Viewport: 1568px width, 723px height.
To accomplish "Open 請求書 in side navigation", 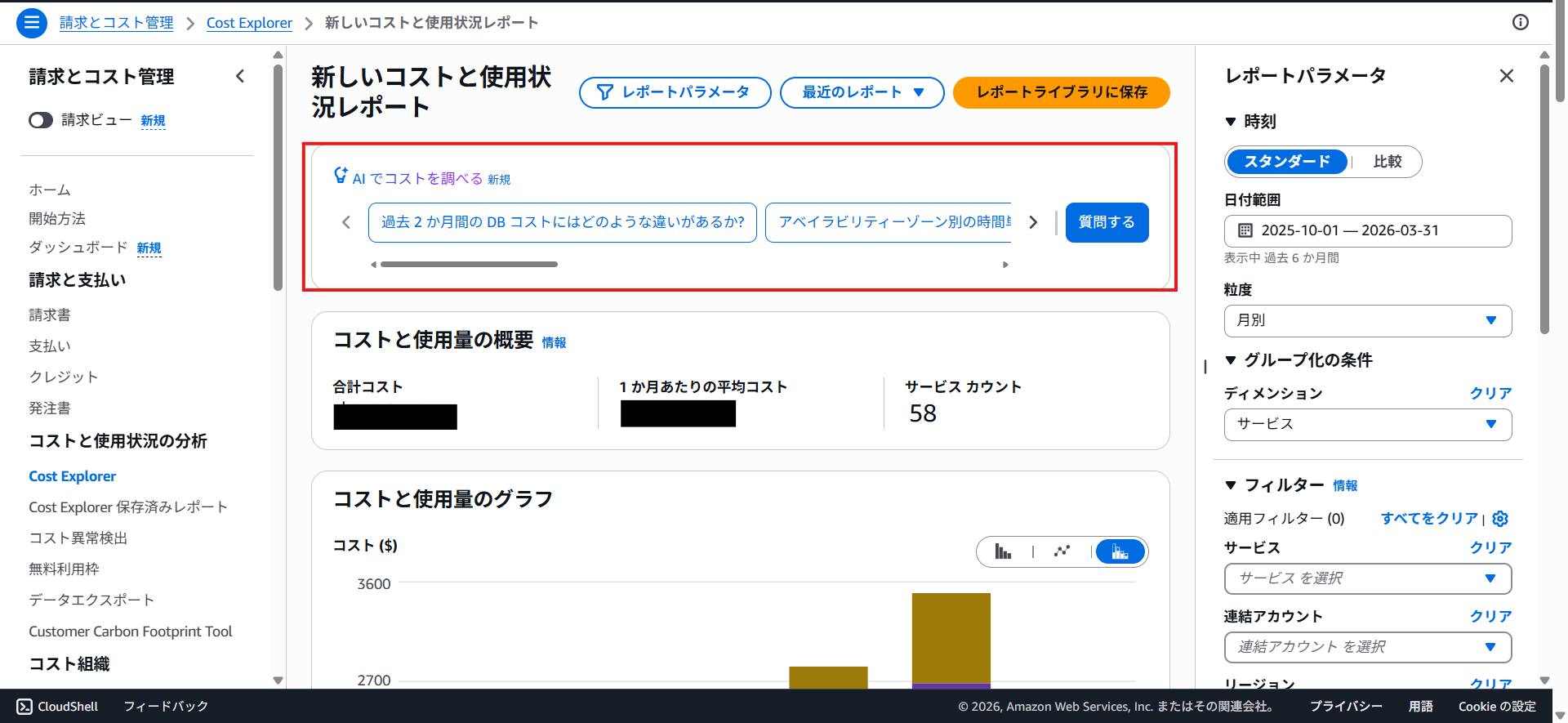I will pyautogui.click(x=50, y=315).
